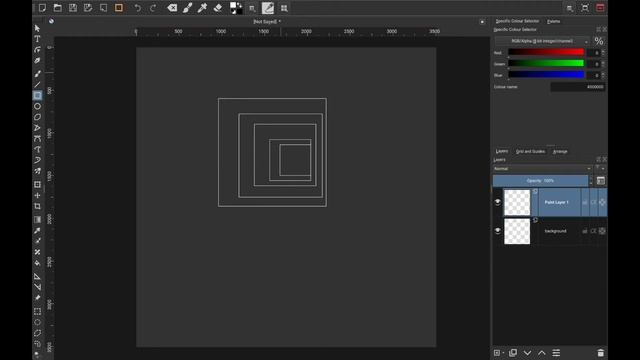Select the eyedropper icon in top toolbar

pos(202,8)
